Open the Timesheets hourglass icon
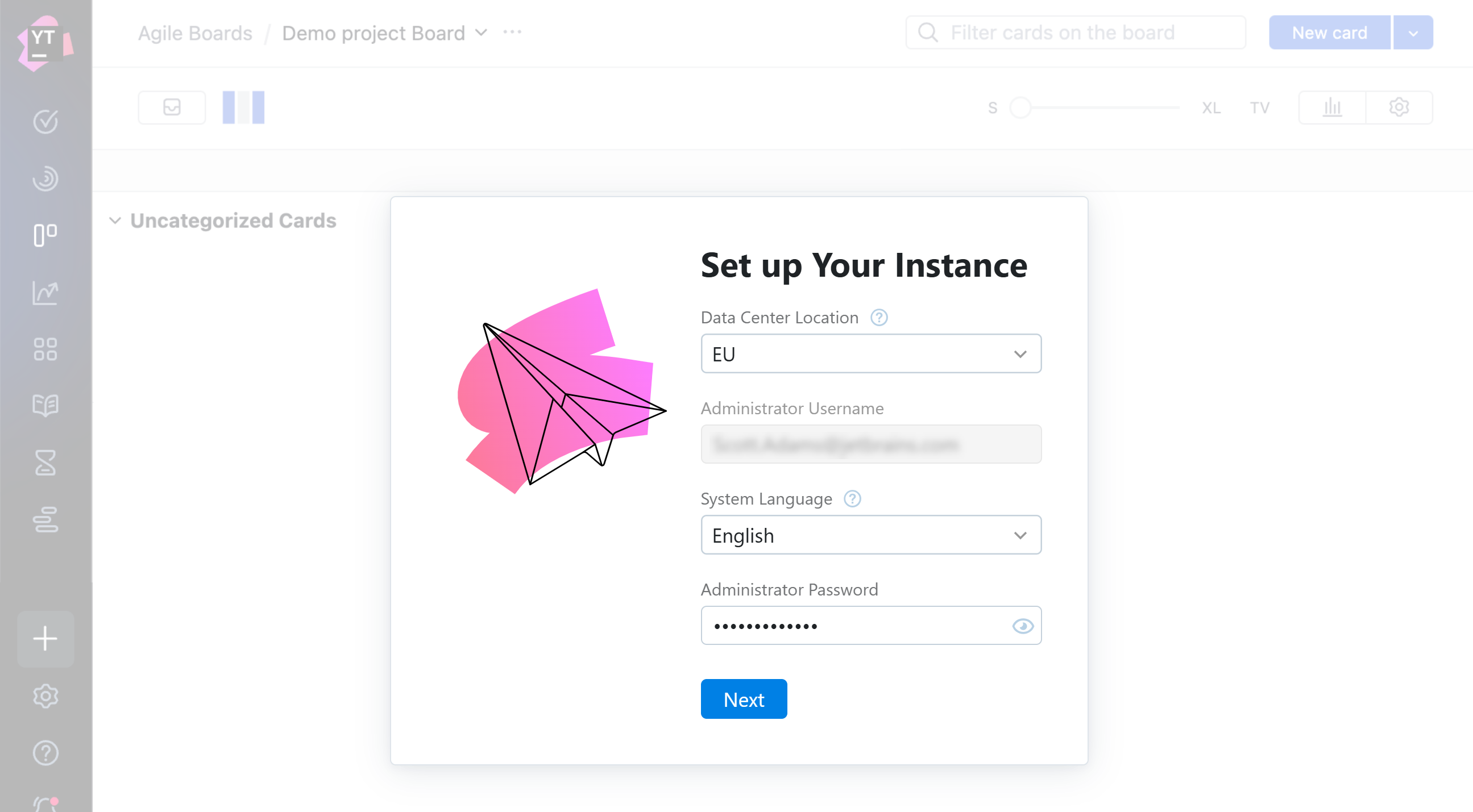This screenshot has height=812, width=1473. pyautogui.click(x=45, y=463)
